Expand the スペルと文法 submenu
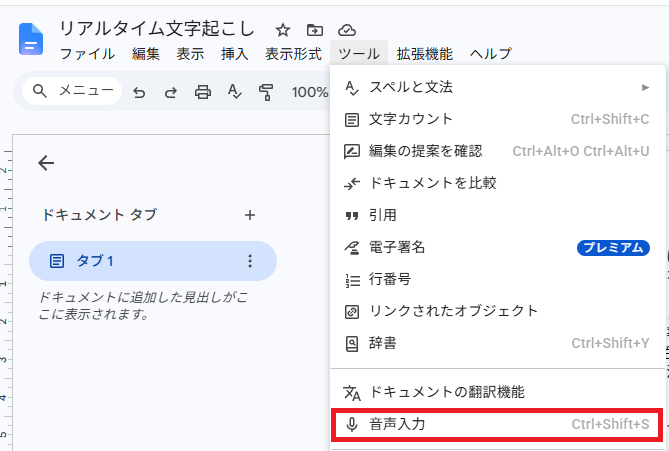This screenshot has height=451, width=669. (x=498, y=87)
